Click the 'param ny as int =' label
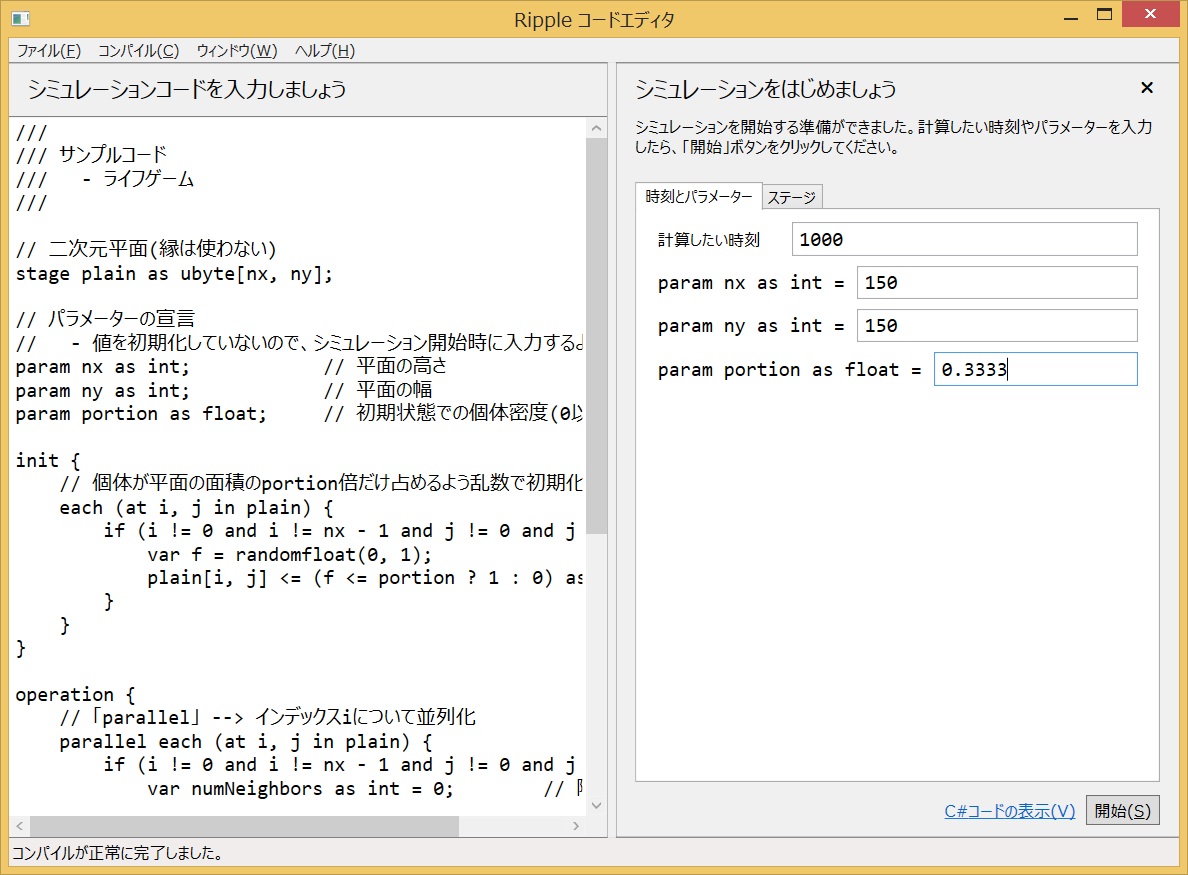Image resolution: width=1188 pixels, height=875 pixels. 751,326
